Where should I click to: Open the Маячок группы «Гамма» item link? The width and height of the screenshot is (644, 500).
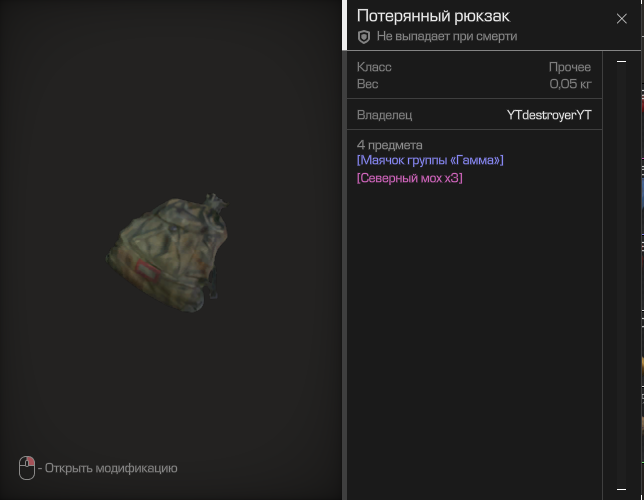click(430, 160)
